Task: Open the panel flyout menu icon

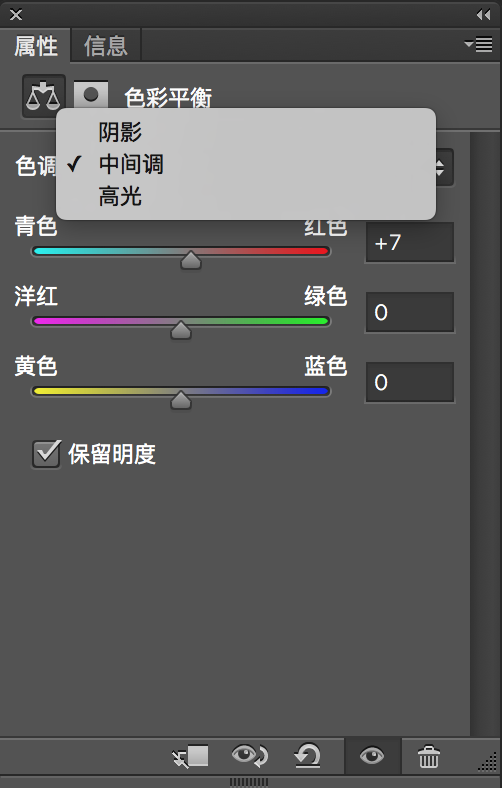Action: point(478,45)
